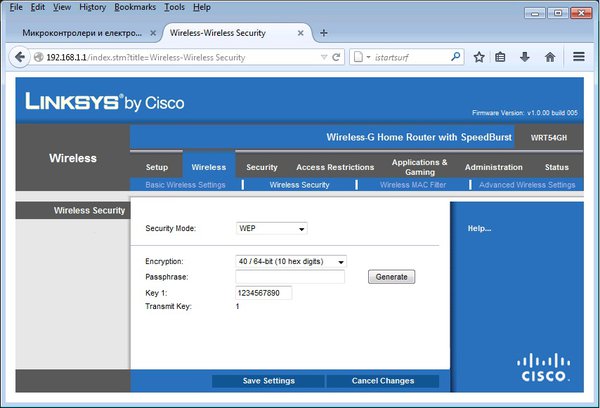Open the View menu
This screenshot has height=408, width=600.
click(62, 7)
